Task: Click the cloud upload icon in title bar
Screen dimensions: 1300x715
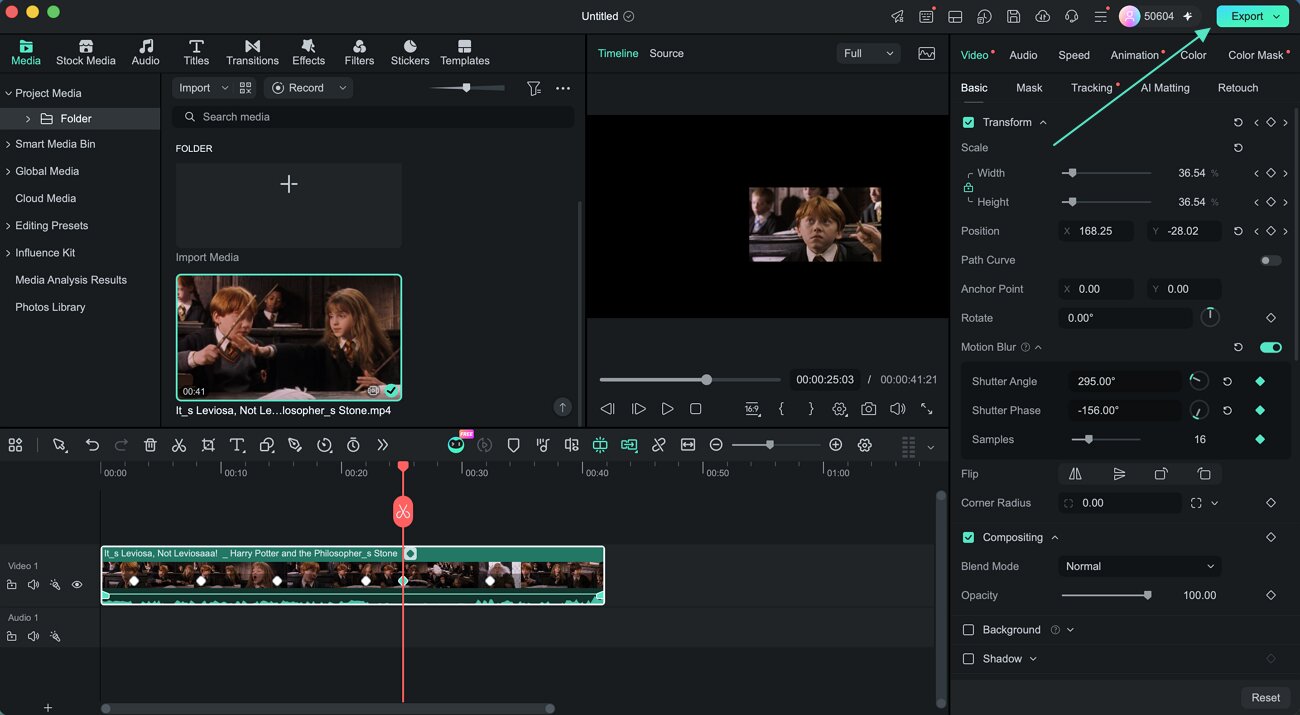Action: click(1042, 16)
